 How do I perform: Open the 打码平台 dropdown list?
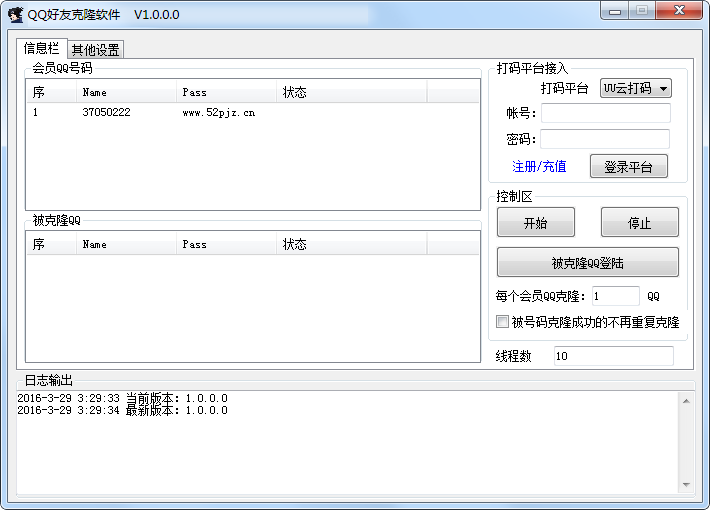(x=635, y=88)
